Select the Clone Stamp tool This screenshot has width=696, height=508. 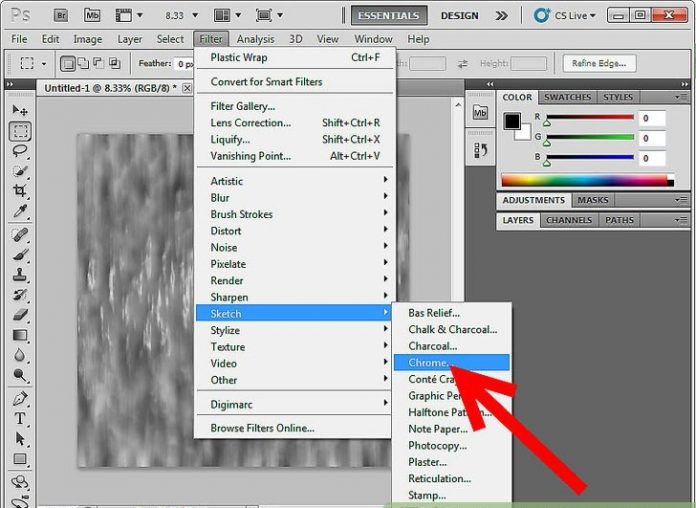coord(20,275)
